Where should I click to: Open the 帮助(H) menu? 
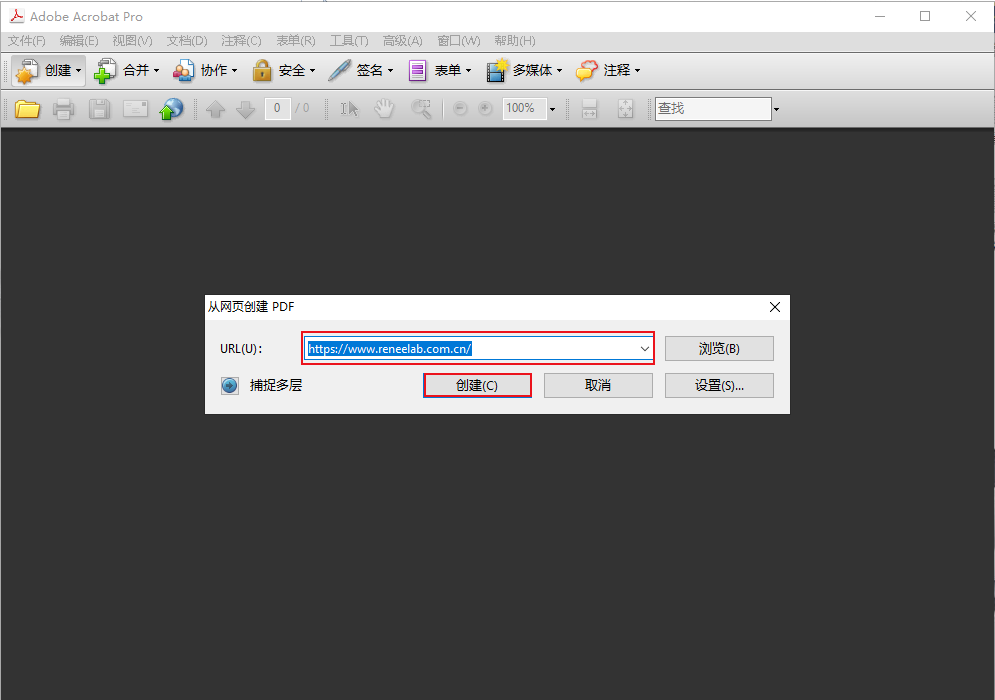(515, 41)
